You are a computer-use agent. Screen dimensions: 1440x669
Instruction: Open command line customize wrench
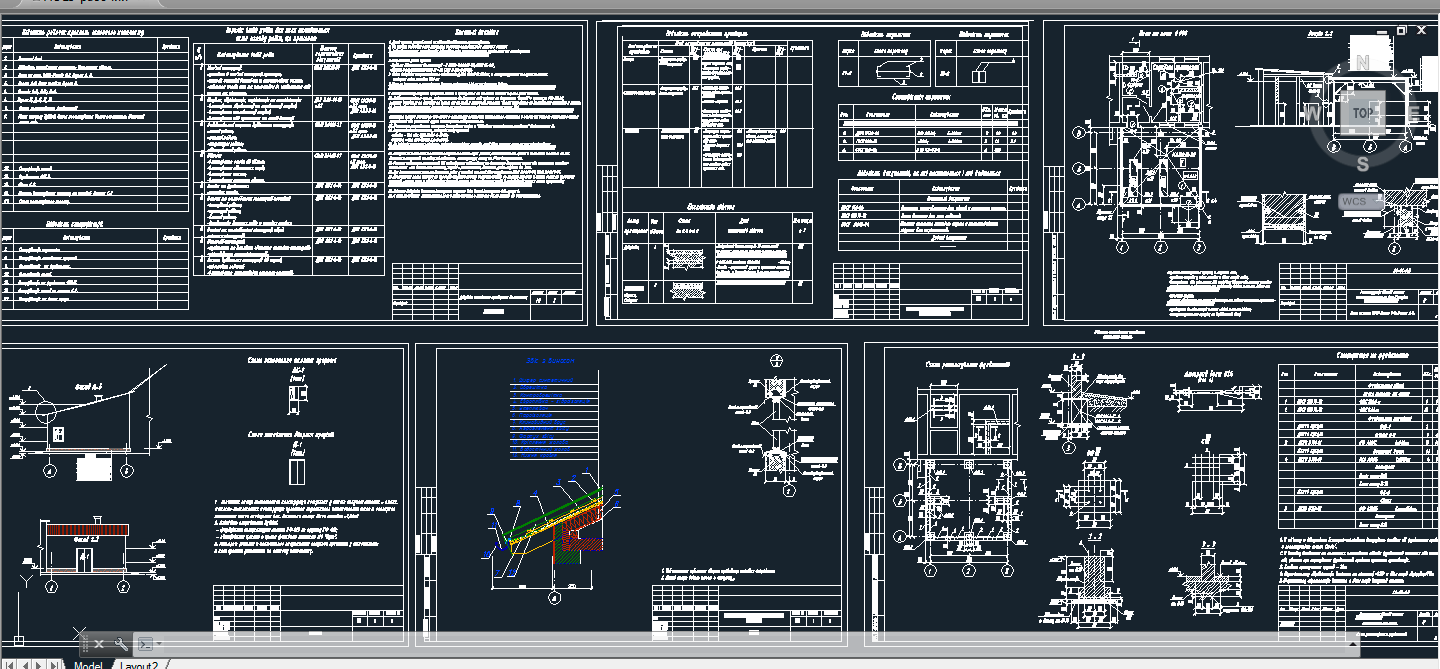pyautogui.click(x=121, y=644)
